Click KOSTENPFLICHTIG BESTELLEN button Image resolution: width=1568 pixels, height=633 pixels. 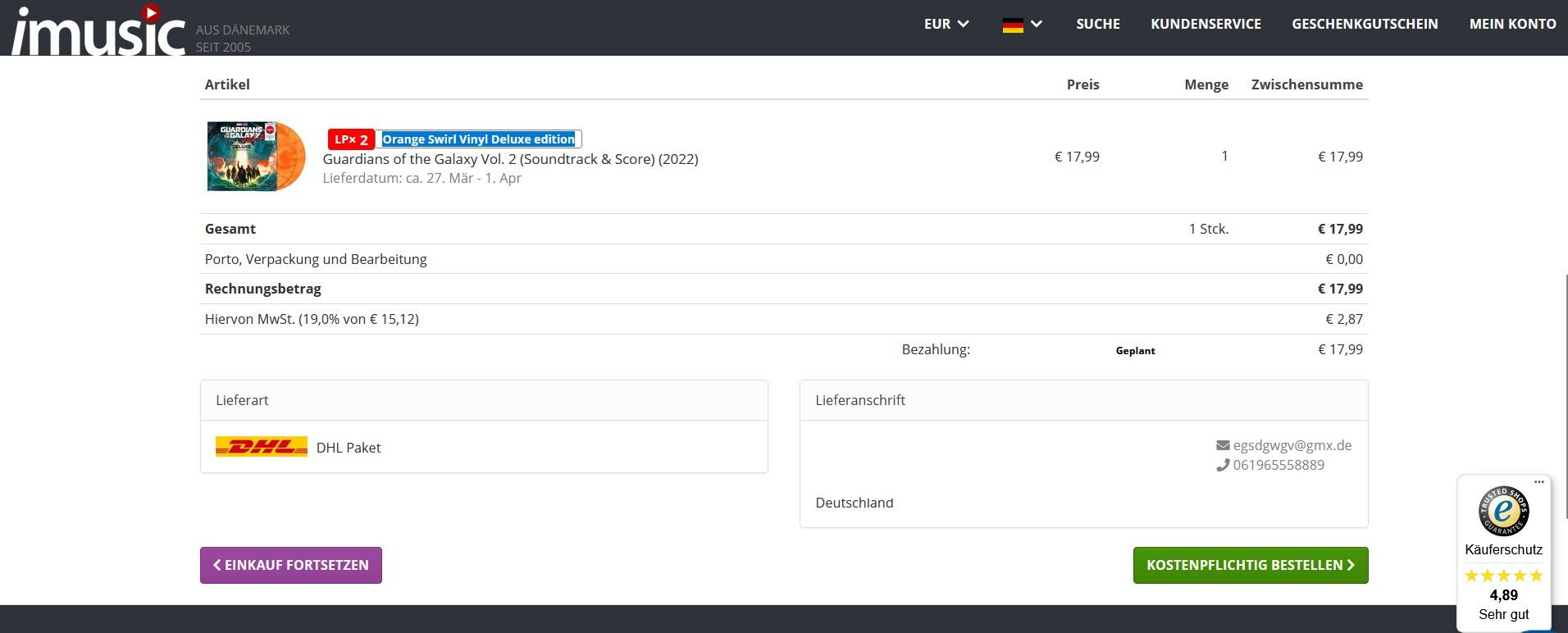point(1251,565)
